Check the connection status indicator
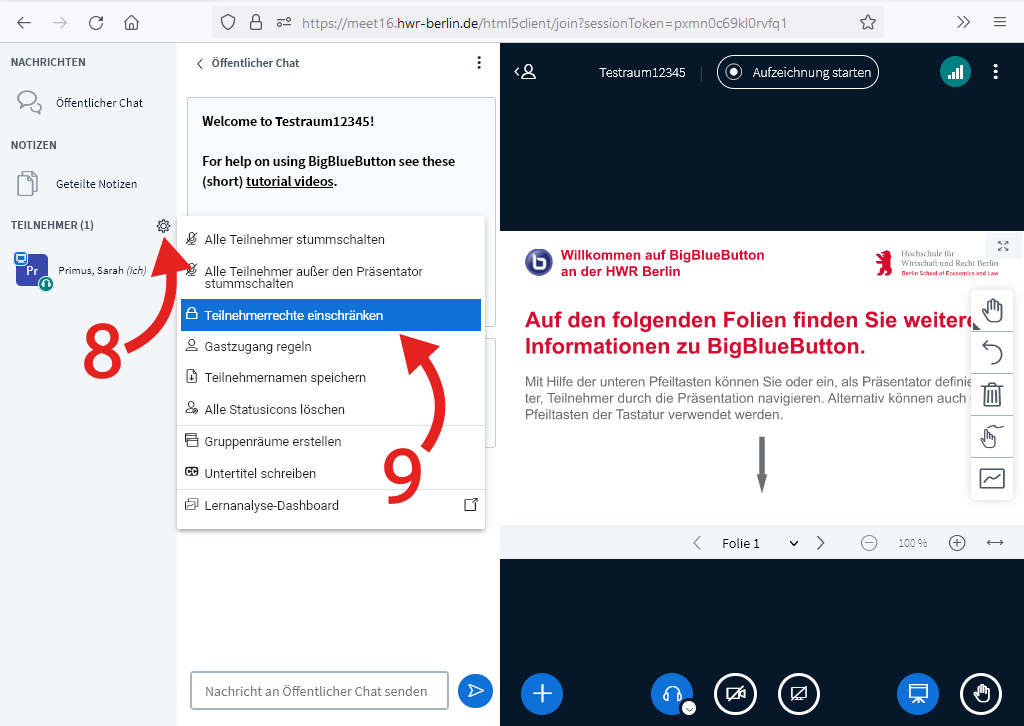The width and height of the screenshot is (1024, 726). (x=955, y=71)
